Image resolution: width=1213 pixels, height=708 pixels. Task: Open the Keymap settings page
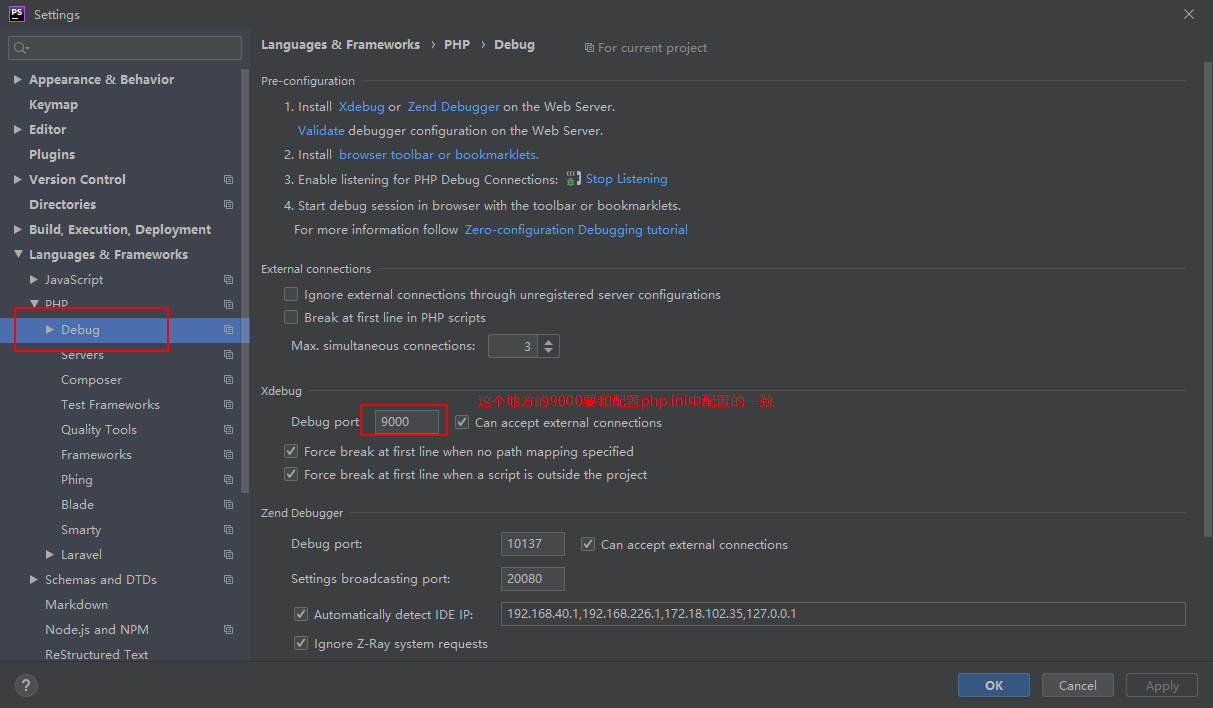click(x=53, y=105)
